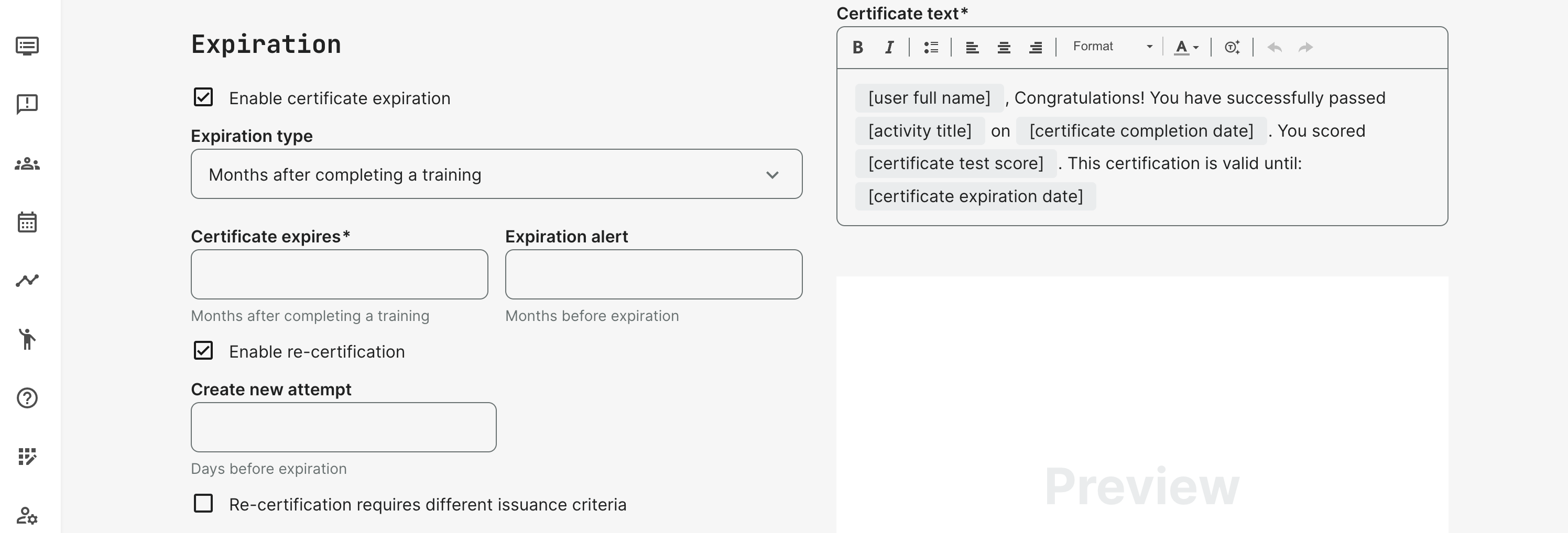Click the Bold formatting icon
Viewport: 1568px width, 533px height.
click(x=858, y=48)
